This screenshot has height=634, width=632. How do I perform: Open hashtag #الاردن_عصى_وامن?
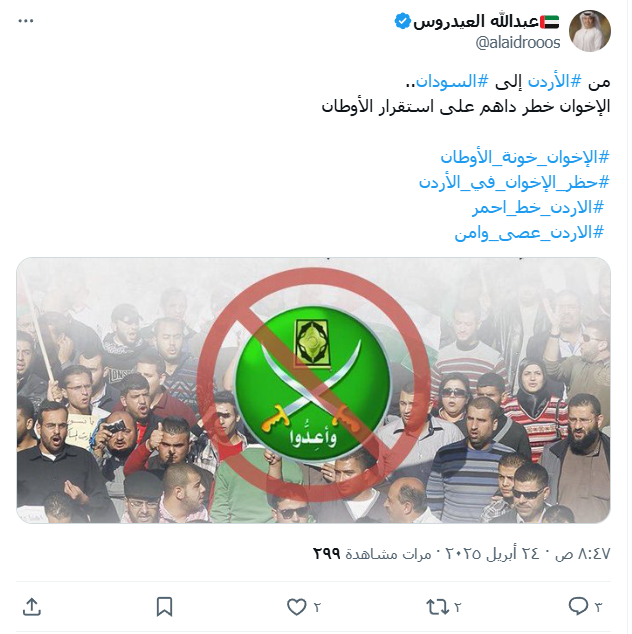pos(529,233)
